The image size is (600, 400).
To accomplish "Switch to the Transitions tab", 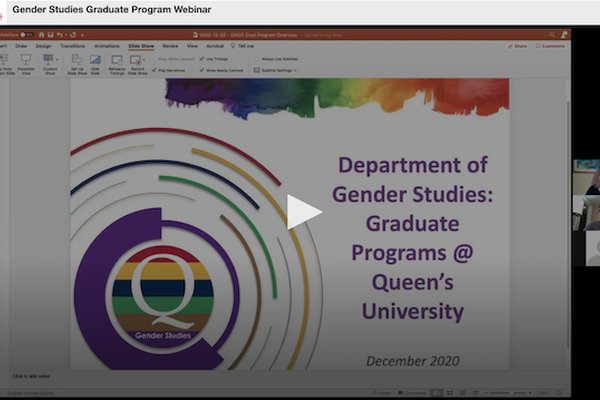I will point(72,46).
